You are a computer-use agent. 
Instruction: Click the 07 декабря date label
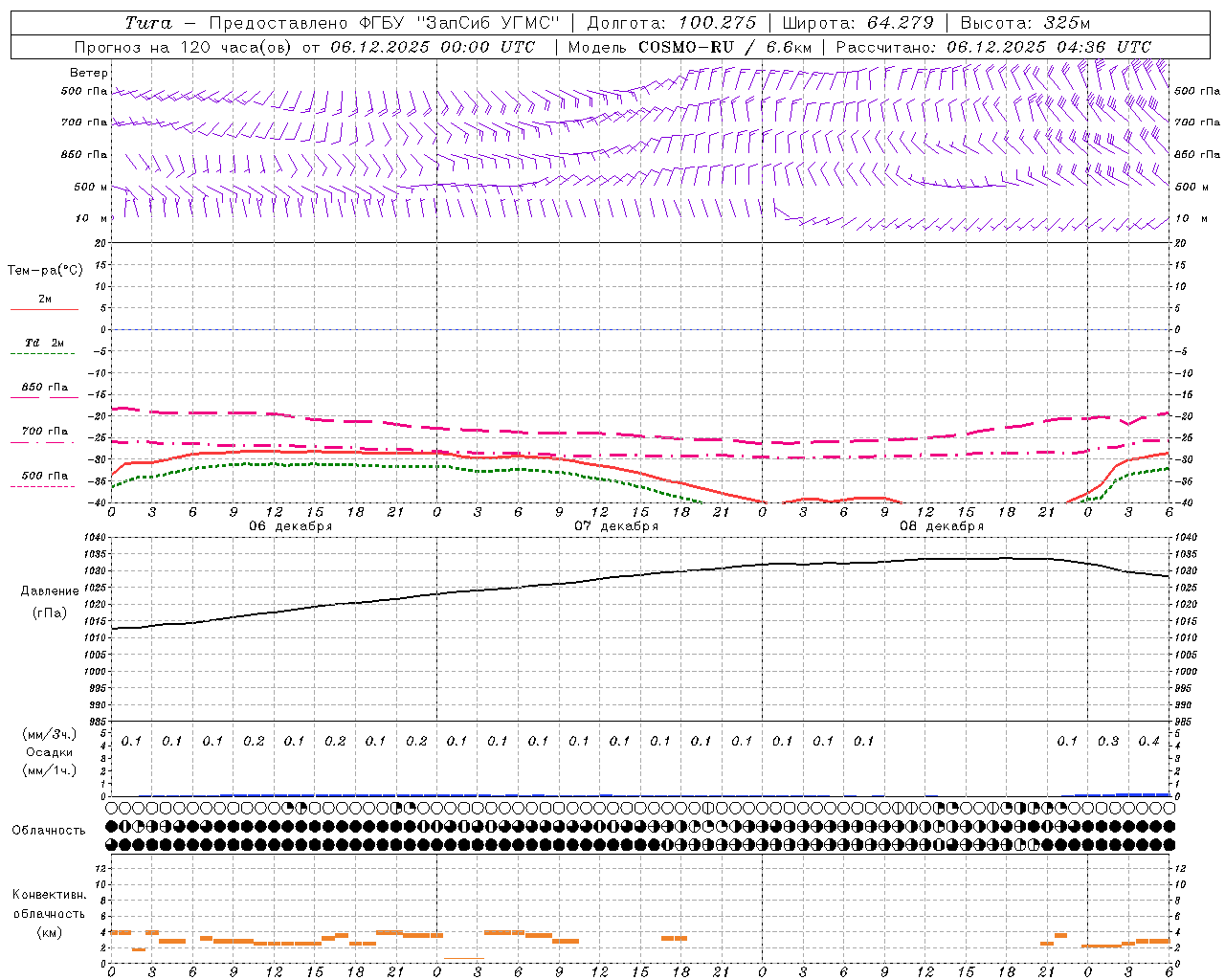click(616, 525)
